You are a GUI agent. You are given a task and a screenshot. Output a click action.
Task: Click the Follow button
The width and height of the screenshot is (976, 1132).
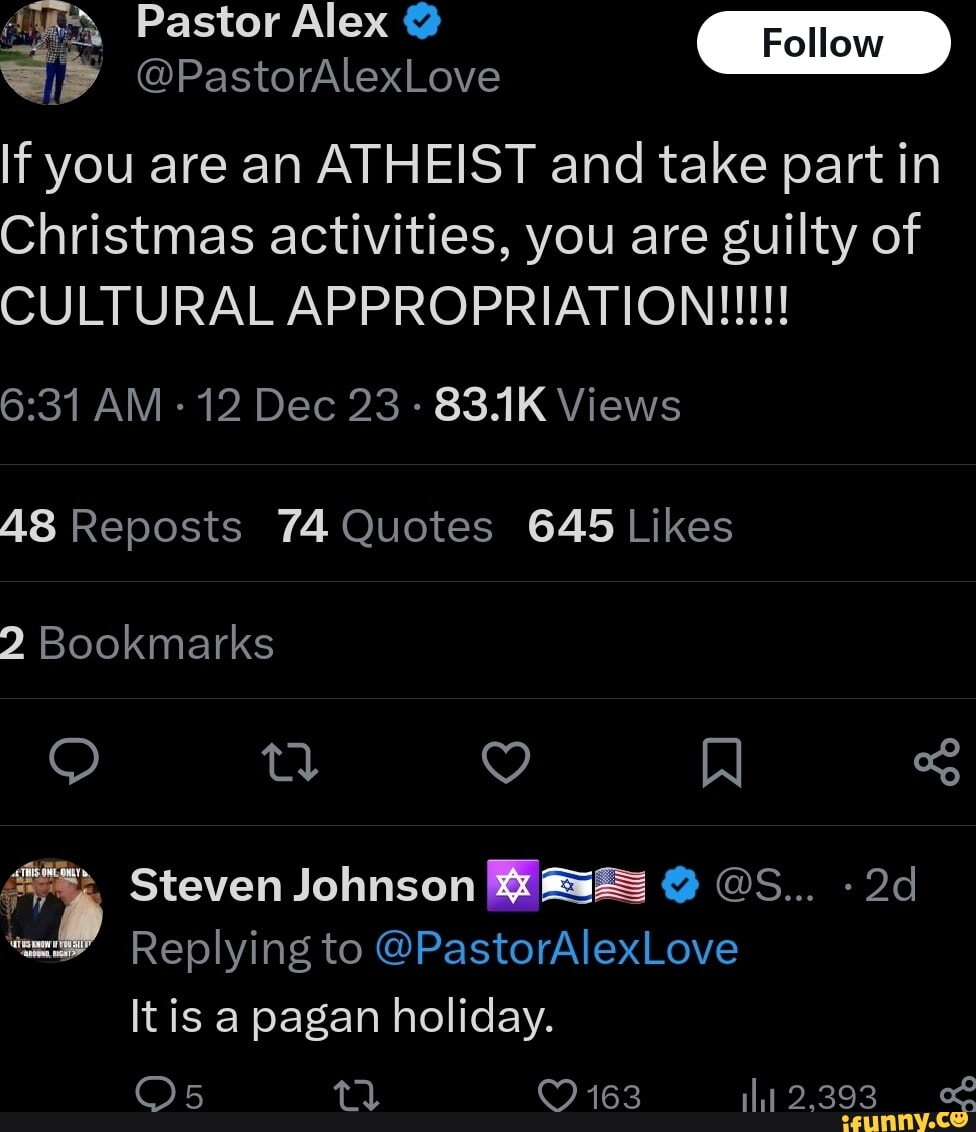(x=823, y=42)
